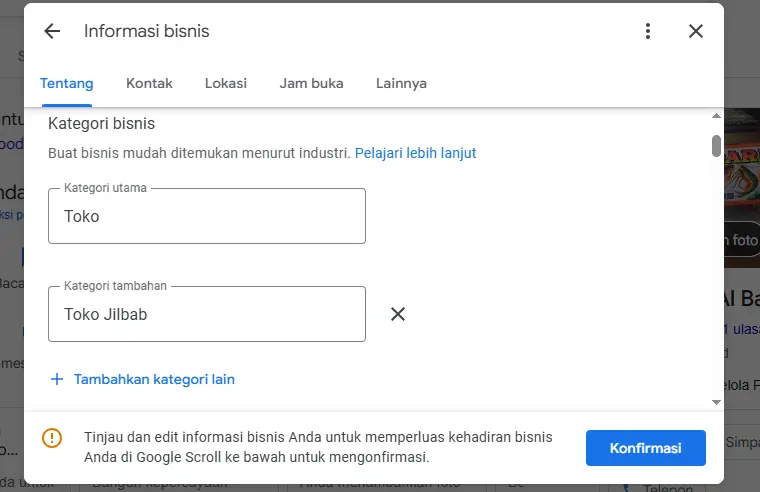
Task: Switch to the Tentang tab
Action: (66, 83)
